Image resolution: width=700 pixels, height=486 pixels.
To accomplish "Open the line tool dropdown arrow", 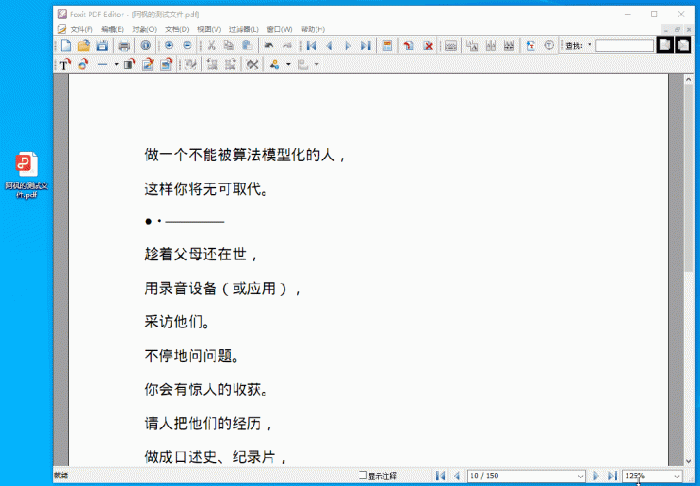I will pos(117,65).
